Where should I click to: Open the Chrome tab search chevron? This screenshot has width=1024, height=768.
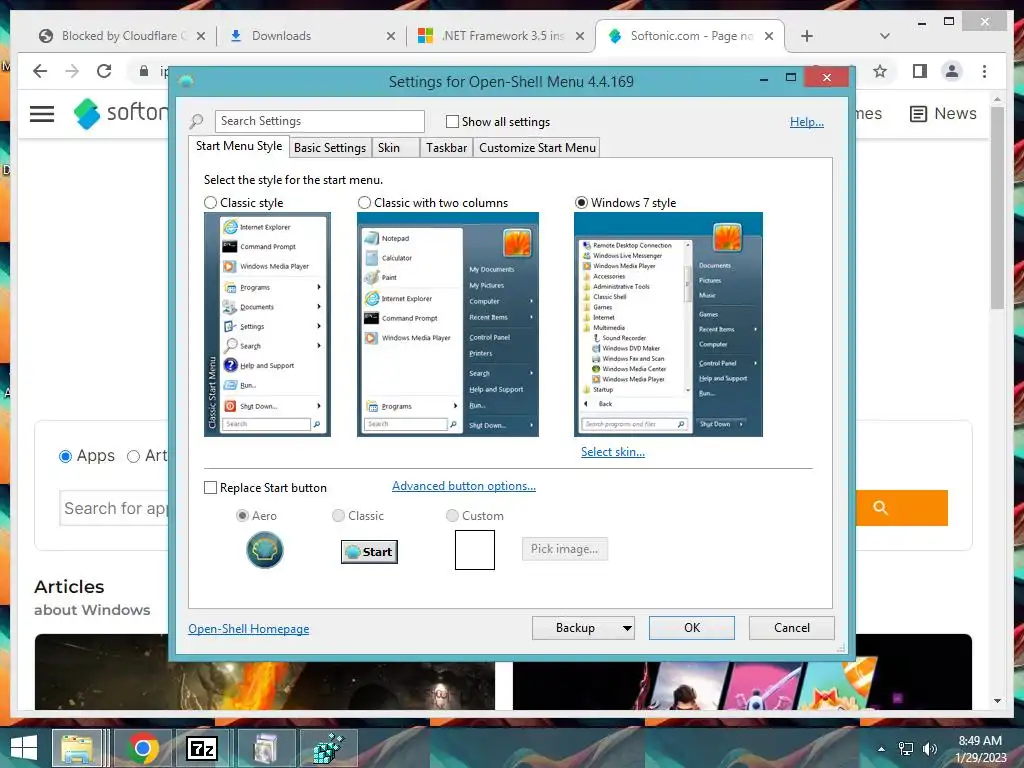point(884,36)
